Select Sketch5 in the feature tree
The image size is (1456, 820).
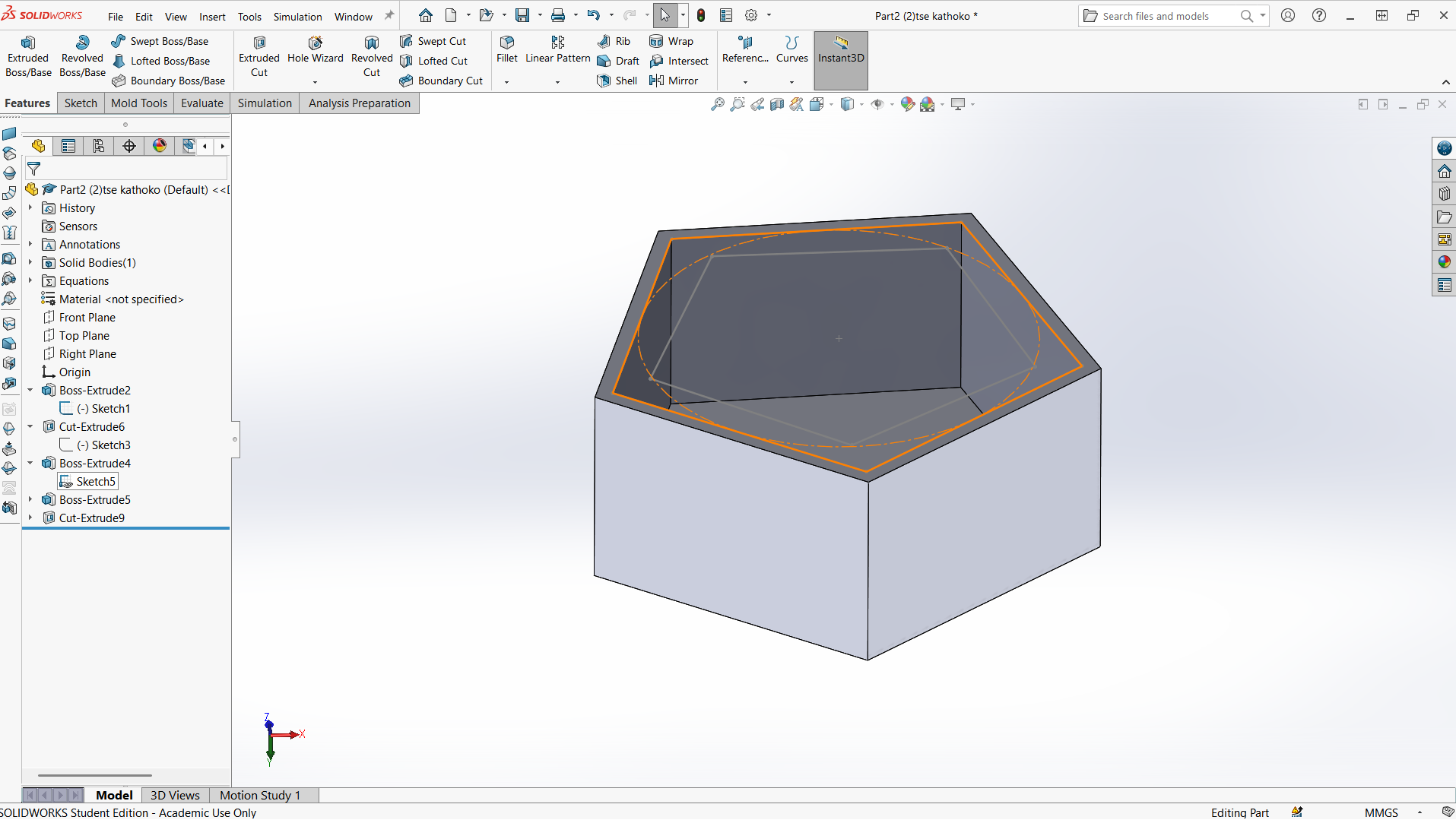coord(88,481)
